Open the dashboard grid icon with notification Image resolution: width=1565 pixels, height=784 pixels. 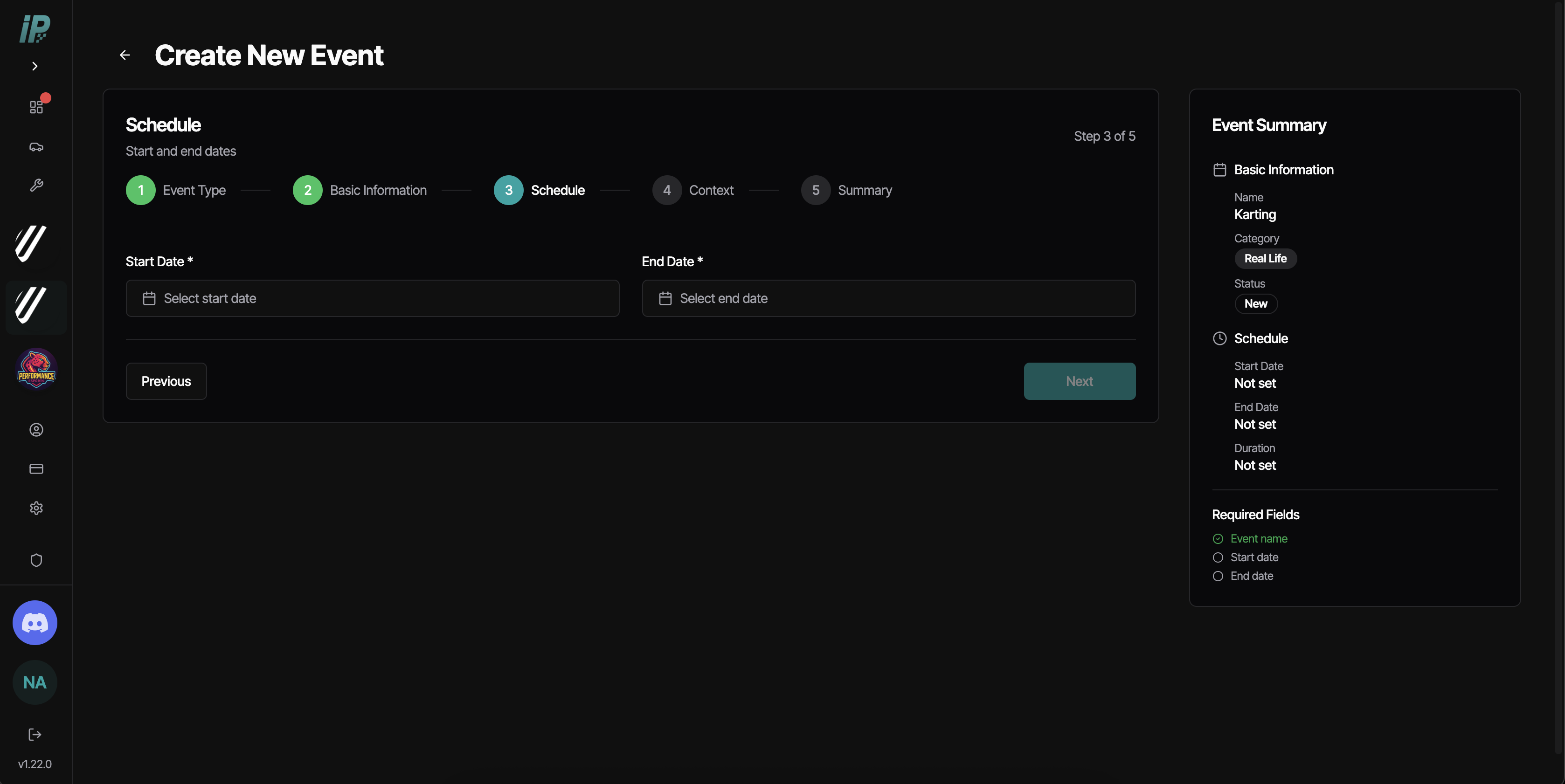point(36,106)
